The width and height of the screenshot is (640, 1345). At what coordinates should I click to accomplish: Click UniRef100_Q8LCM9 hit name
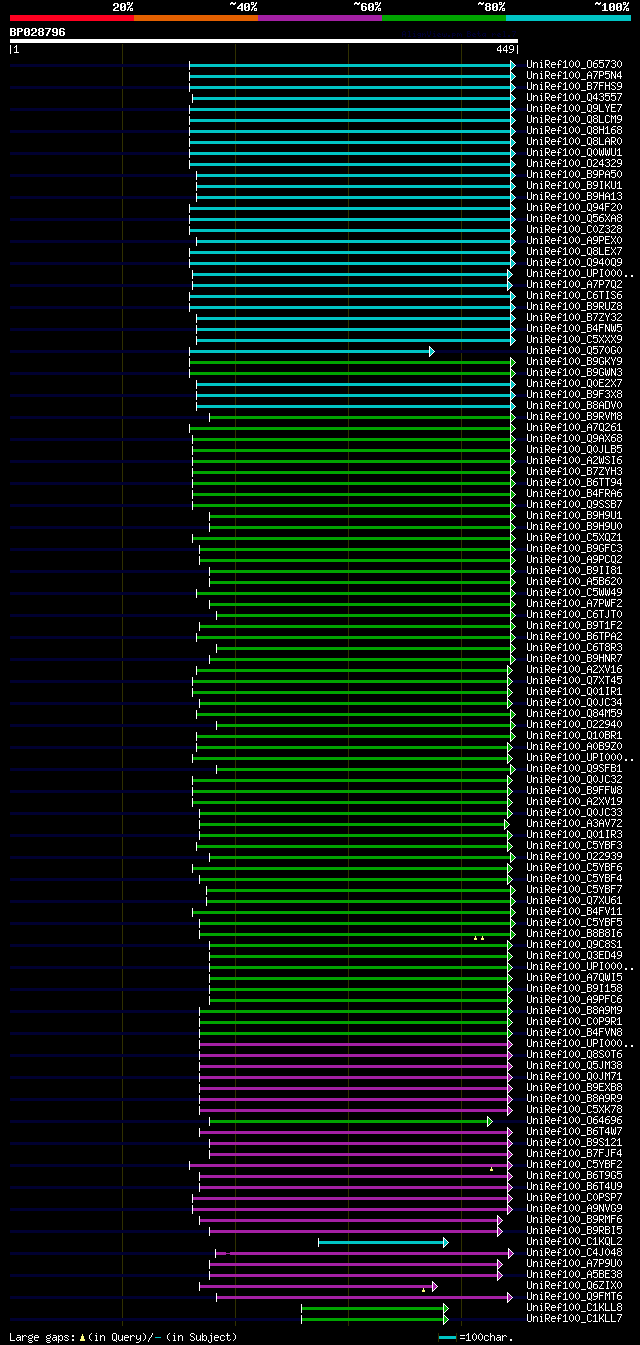575,119
